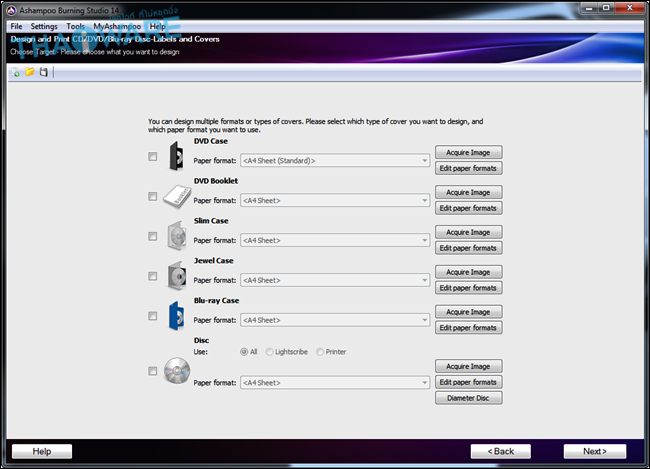Click the silver Disc icon
This screenshot has width=650, height=469.
click(177, 370)
